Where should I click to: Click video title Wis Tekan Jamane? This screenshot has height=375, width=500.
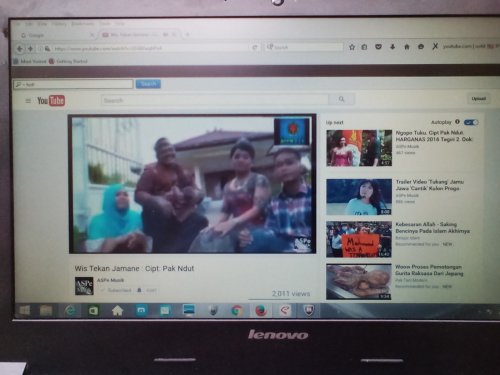[134, 268]
